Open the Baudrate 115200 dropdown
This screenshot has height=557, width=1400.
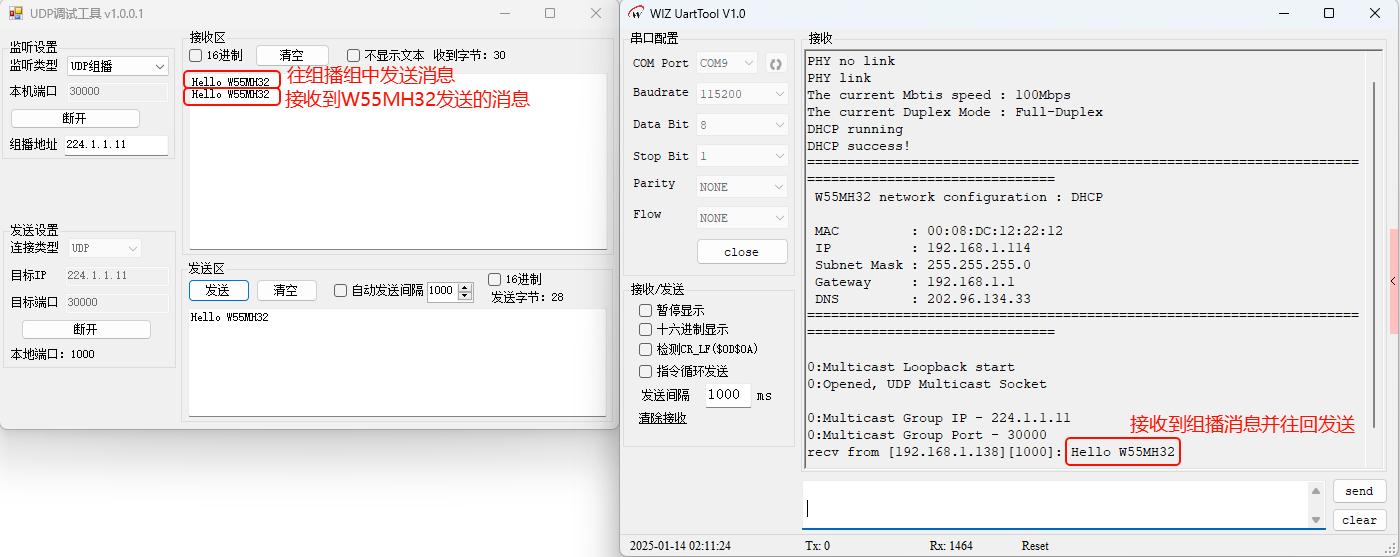point(742,94)
